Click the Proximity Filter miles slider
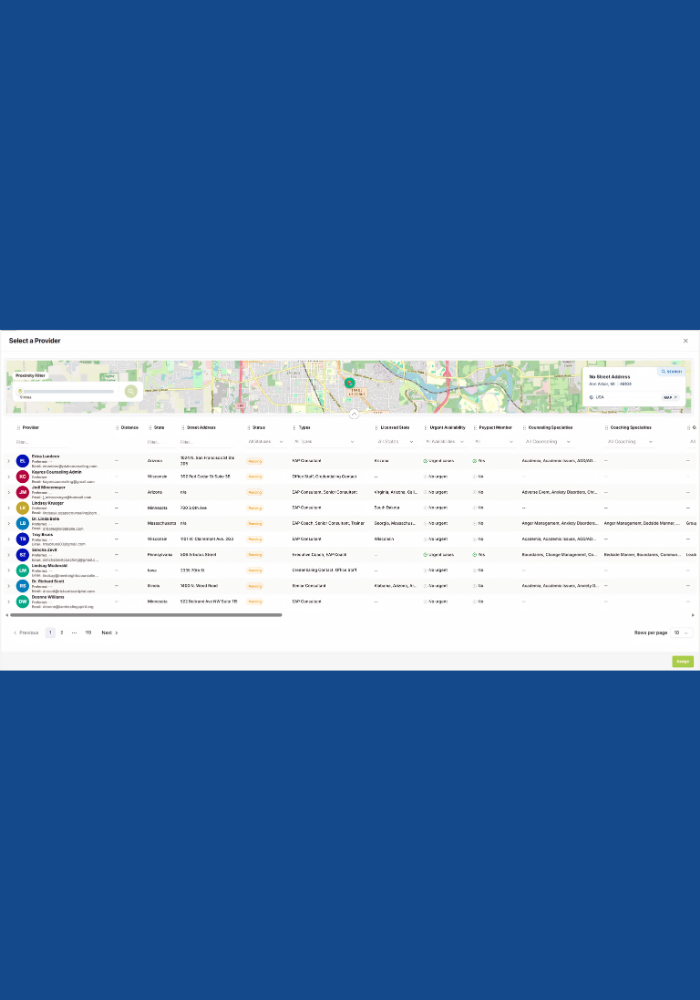 (x=69, y=392)
